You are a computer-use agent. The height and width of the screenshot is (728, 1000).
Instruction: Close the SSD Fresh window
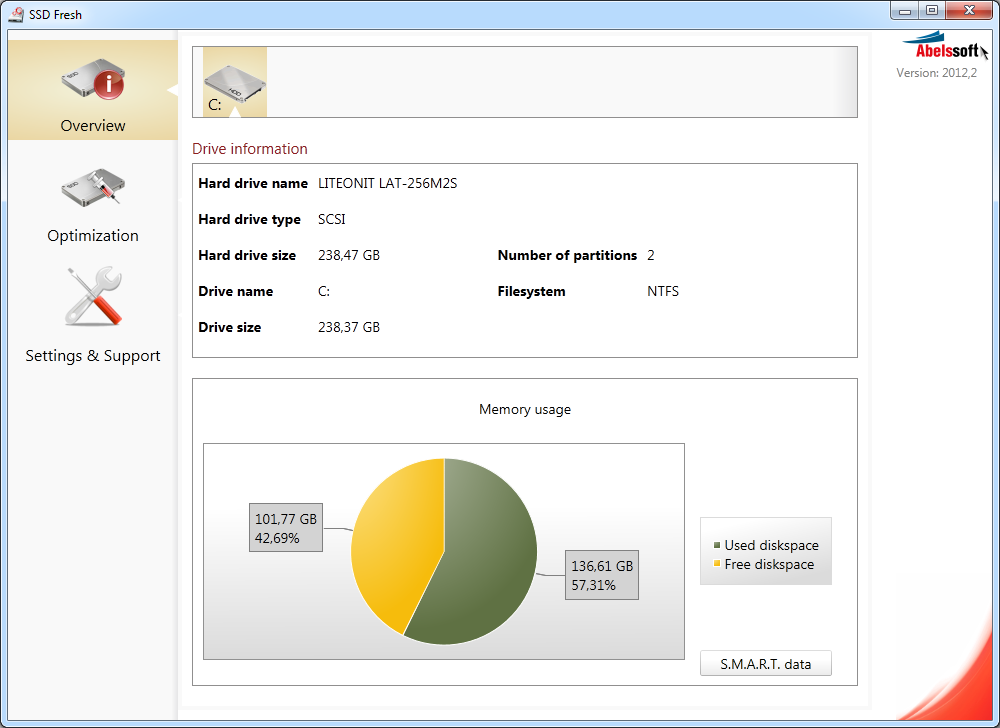point(970,10)
